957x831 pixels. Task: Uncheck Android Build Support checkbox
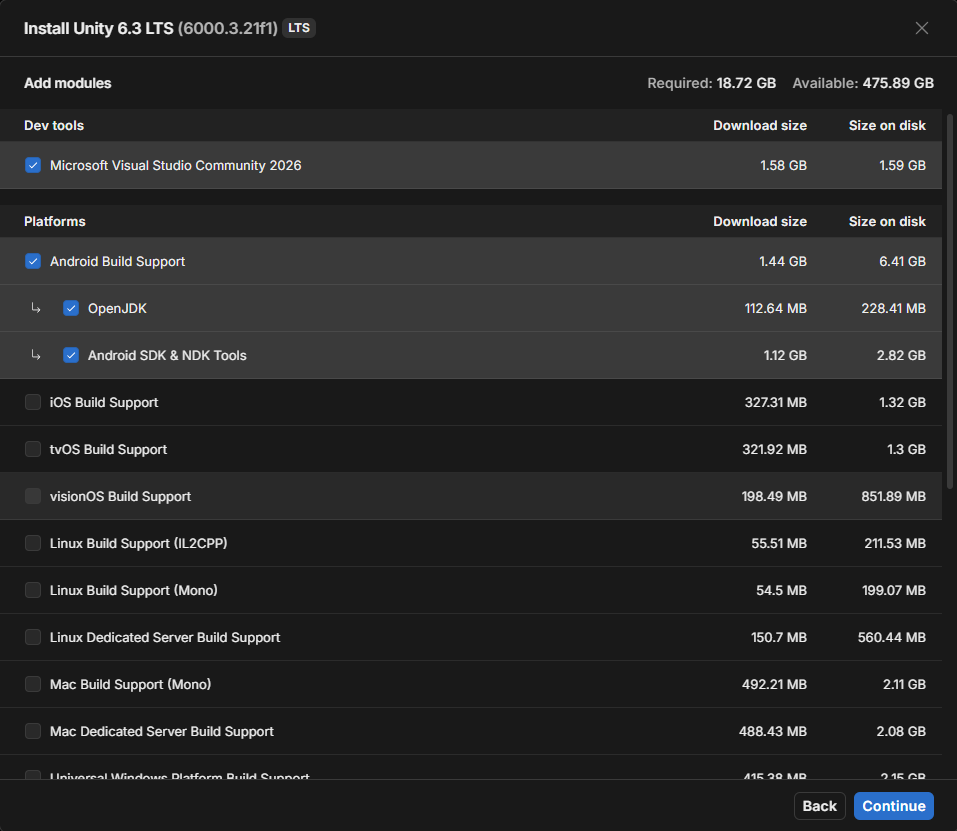[x=33, y=261]
